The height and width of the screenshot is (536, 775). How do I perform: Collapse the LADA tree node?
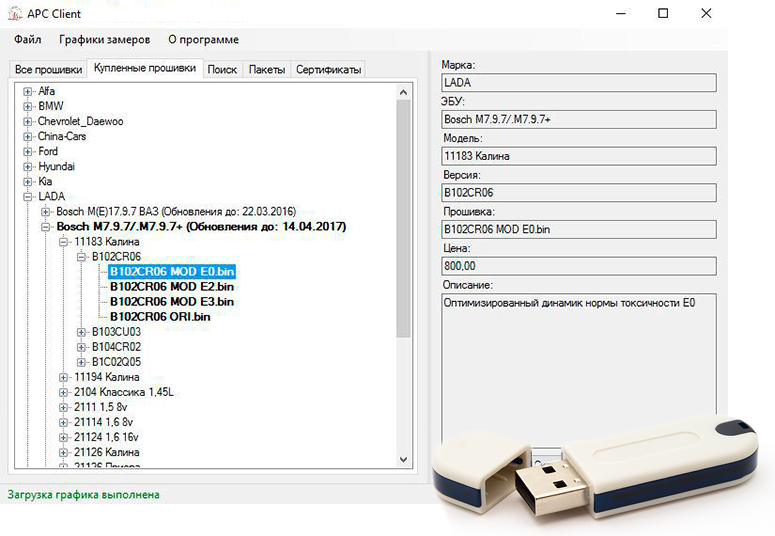(28, 197)
